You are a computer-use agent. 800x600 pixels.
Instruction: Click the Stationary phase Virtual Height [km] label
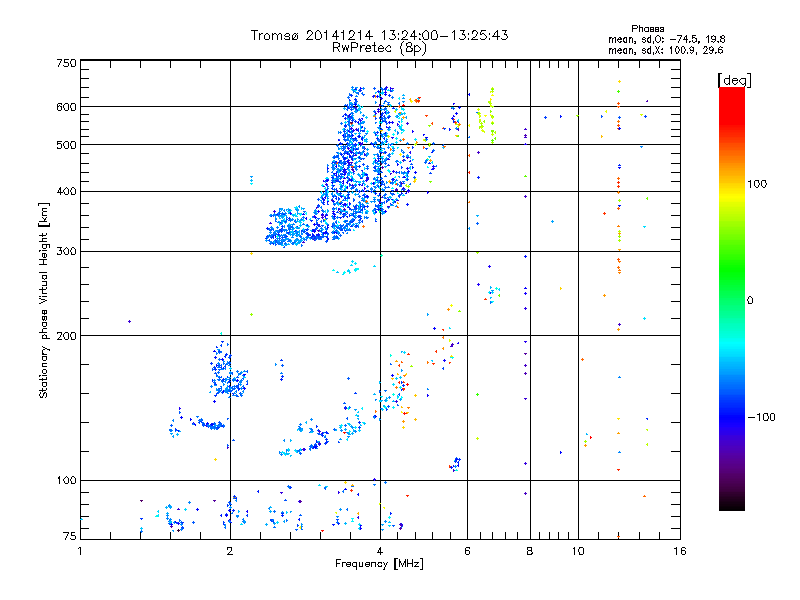43,300
